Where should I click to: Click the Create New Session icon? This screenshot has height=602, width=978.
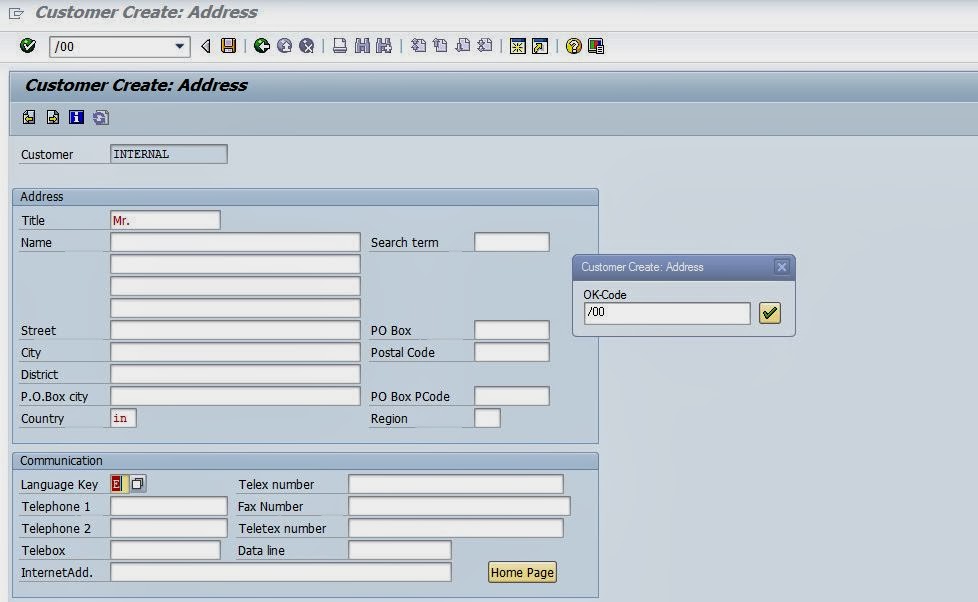517,46
